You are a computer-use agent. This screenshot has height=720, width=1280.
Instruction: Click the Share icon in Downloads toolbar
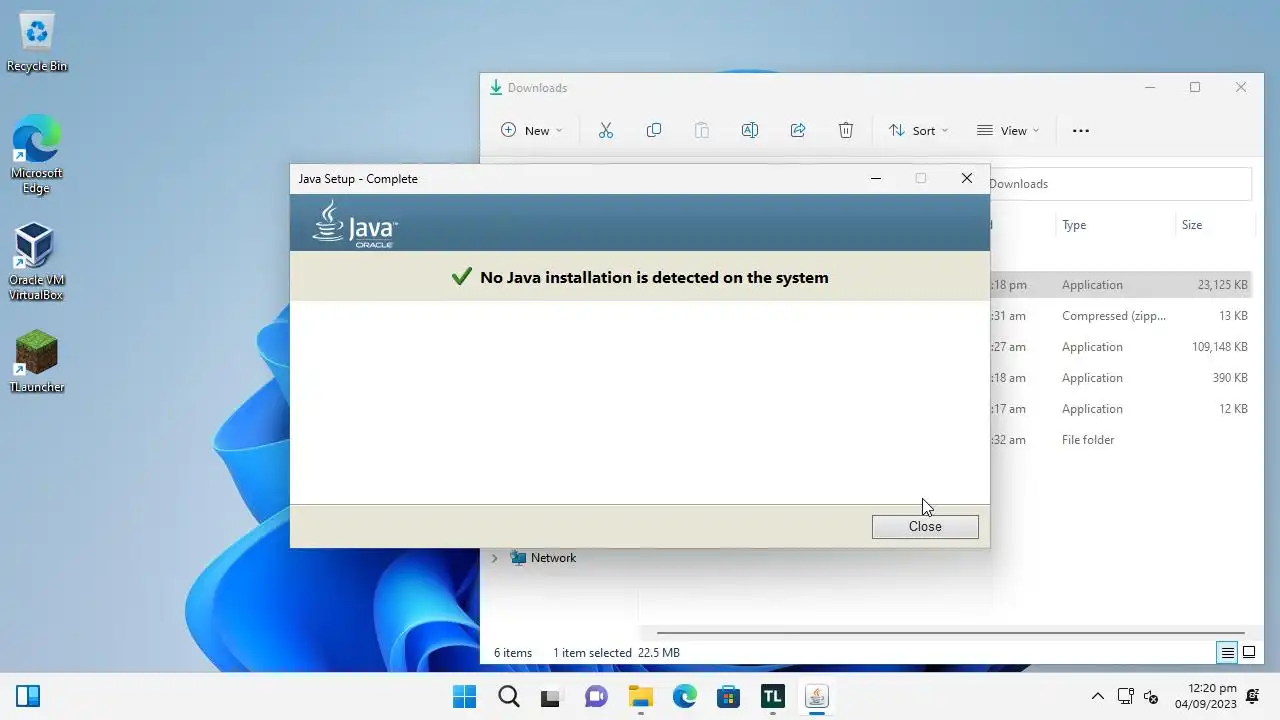click(798, 130)
